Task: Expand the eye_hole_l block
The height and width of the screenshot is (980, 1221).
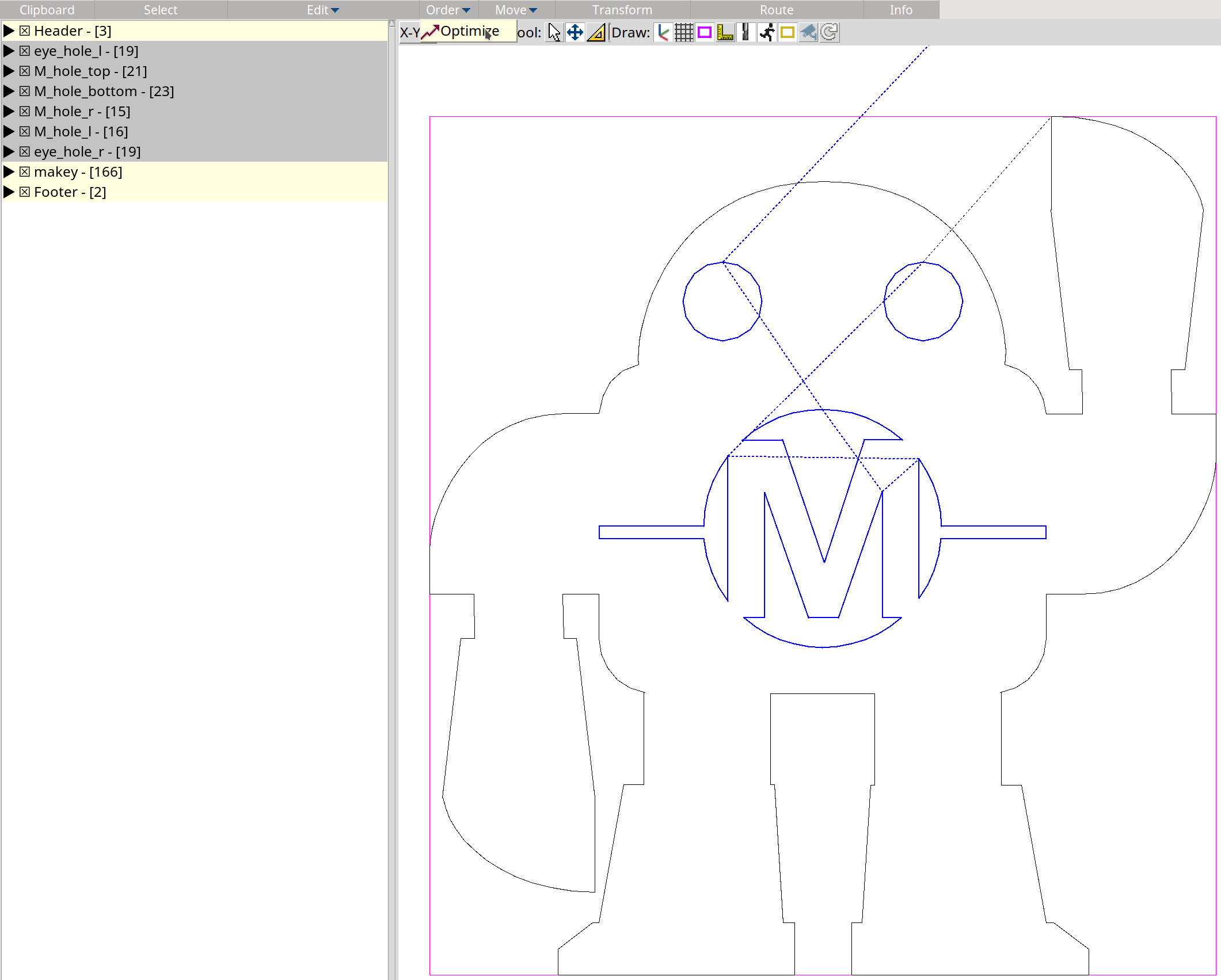Action: tap(9, 51)
